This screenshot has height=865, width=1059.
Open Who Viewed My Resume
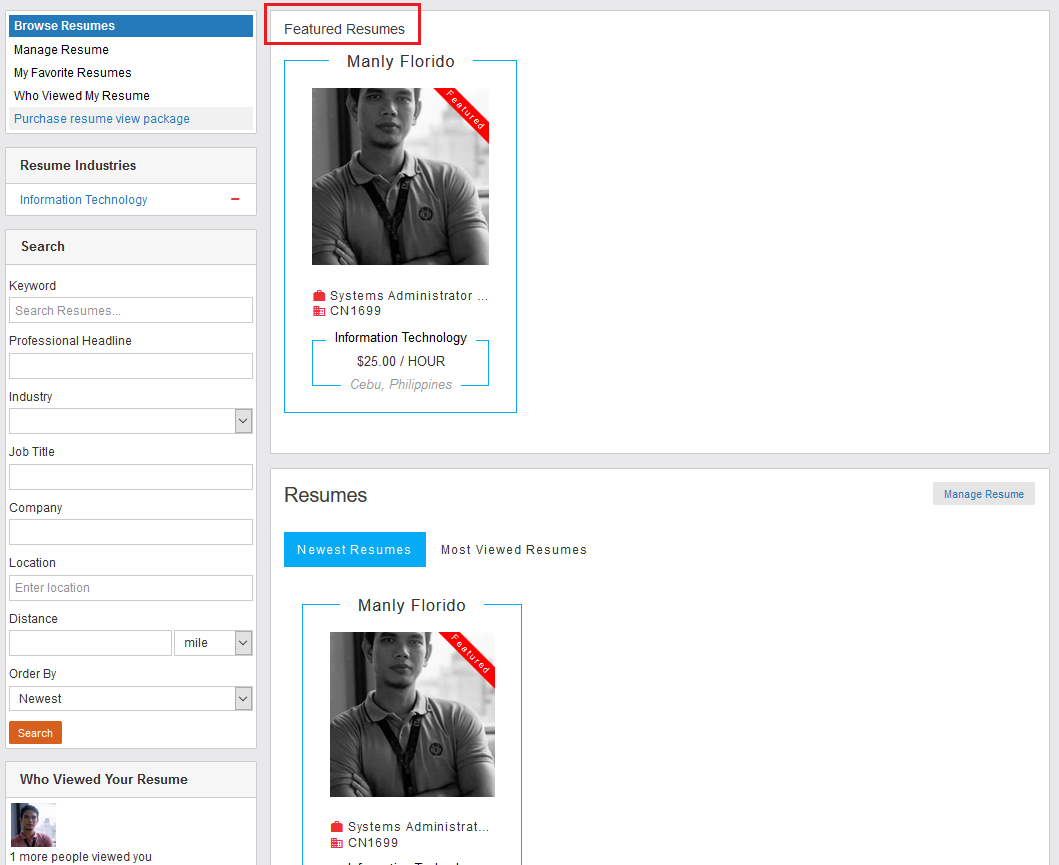pyautogui.click(x=82, y=96)
